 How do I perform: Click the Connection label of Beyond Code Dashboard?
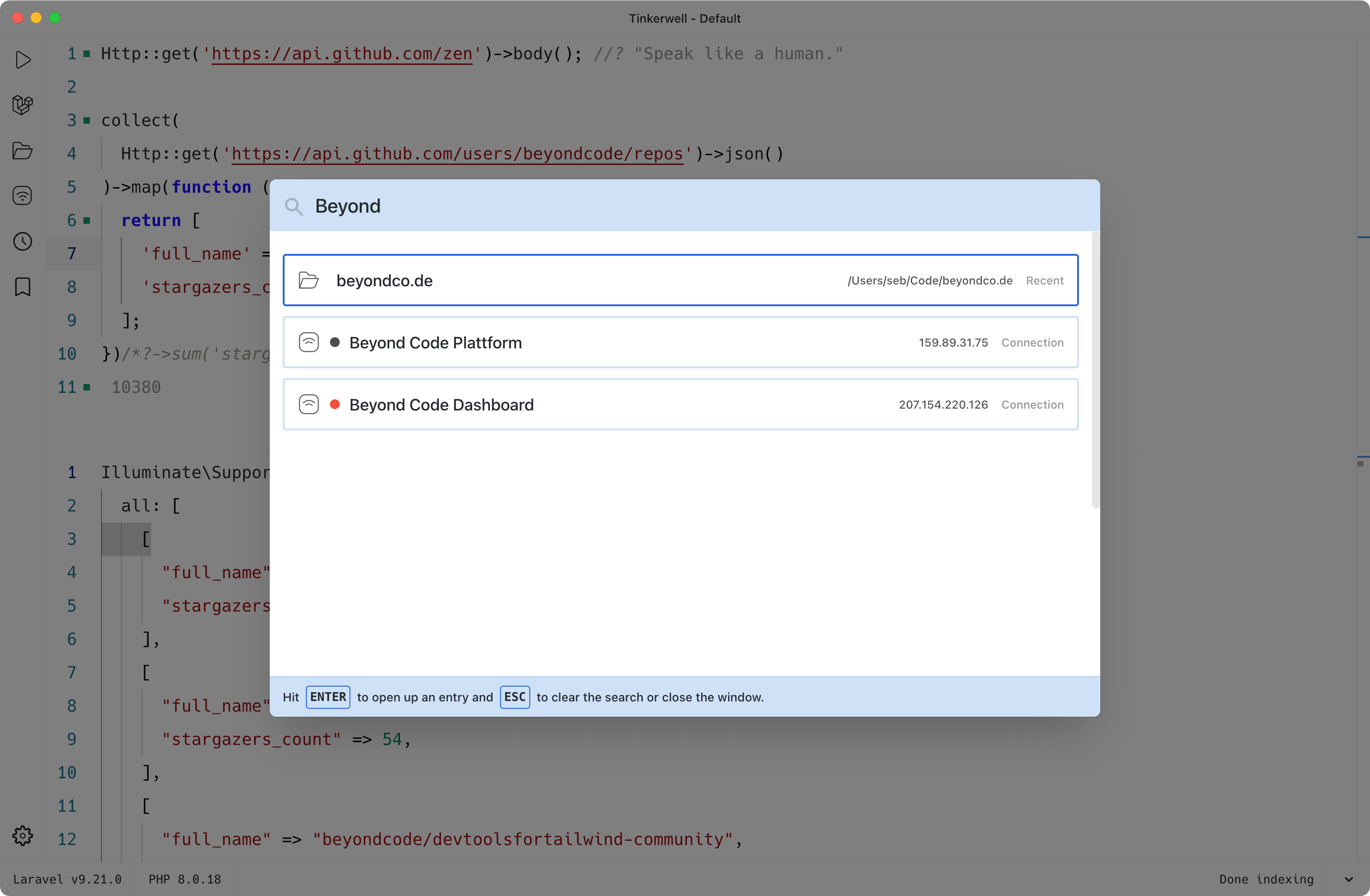click(x=1033, y=404)
